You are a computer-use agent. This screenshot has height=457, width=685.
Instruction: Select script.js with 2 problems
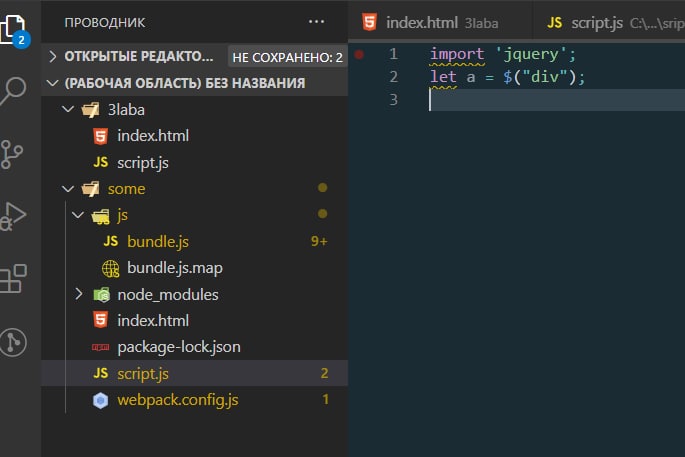pyautogui.click(x=194, y=373)
